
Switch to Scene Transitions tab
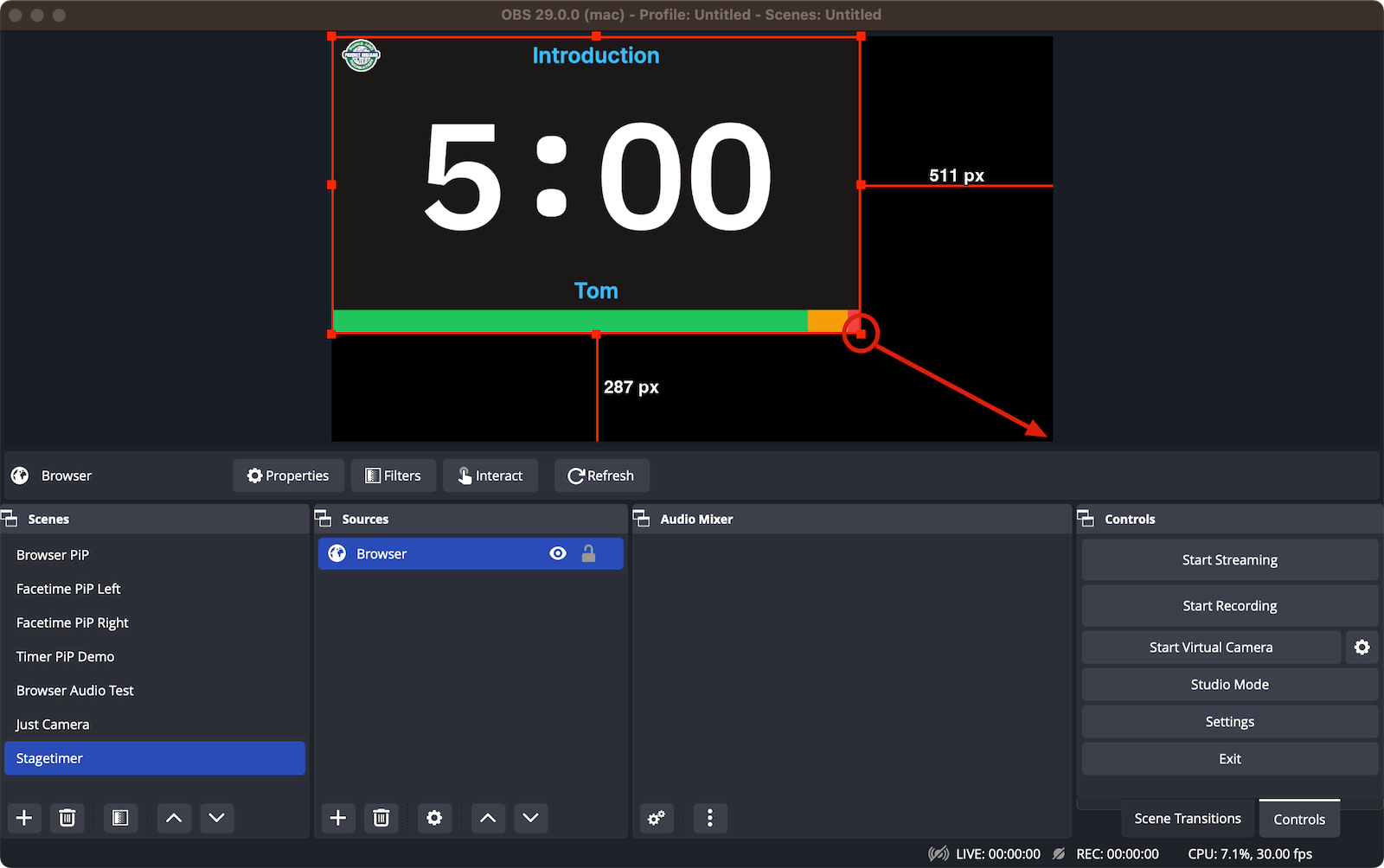pyautogui.click(x=1187, y=819)
